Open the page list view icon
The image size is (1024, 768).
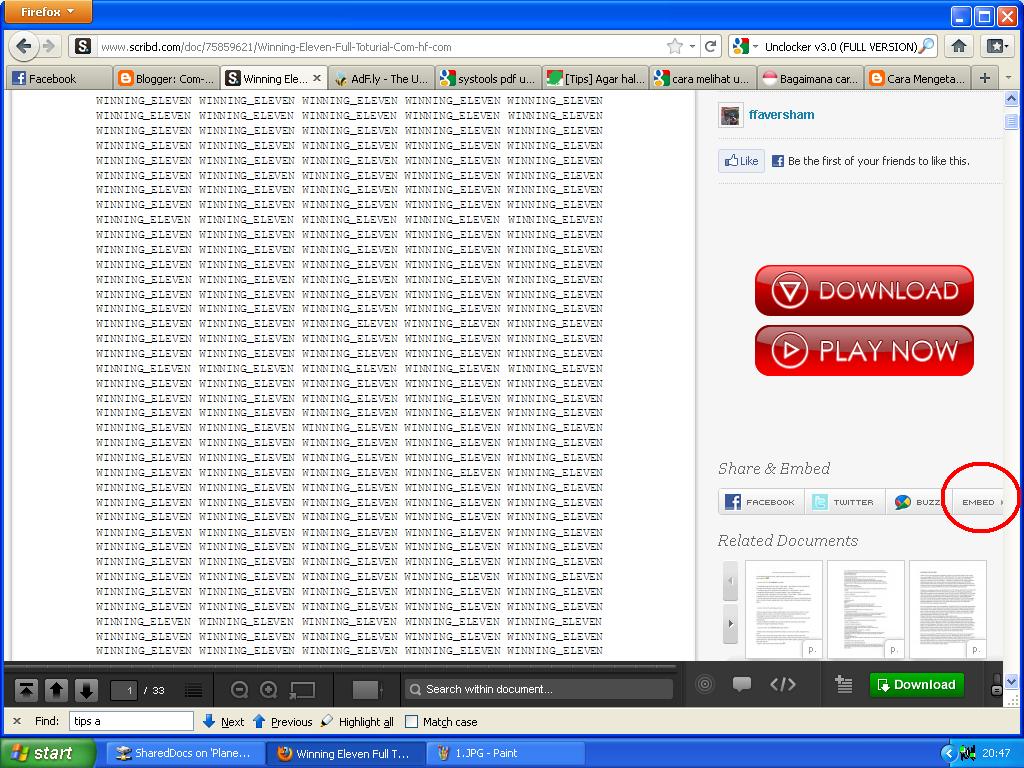[194, 690]
